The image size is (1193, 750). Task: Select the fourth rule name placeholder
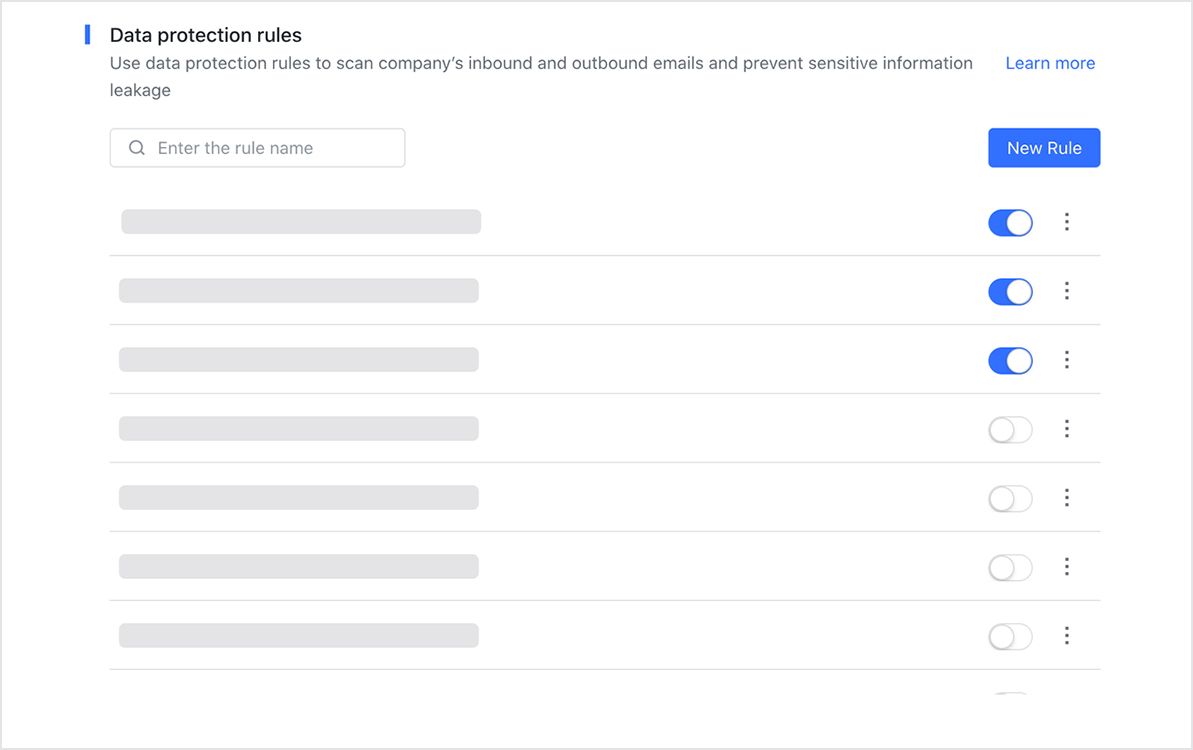(299, 428)
